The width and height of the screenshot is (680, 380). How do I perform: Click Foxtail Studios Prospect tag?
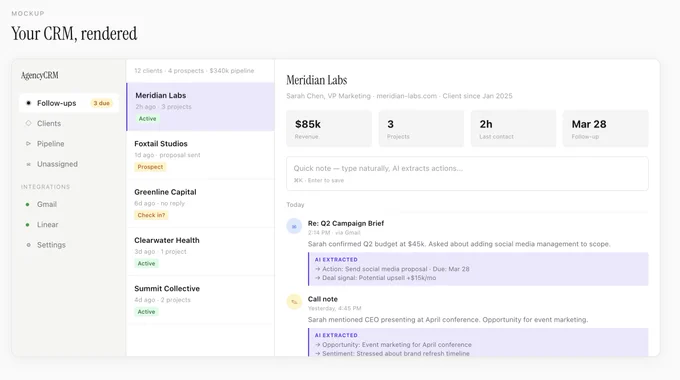(150, 167)
